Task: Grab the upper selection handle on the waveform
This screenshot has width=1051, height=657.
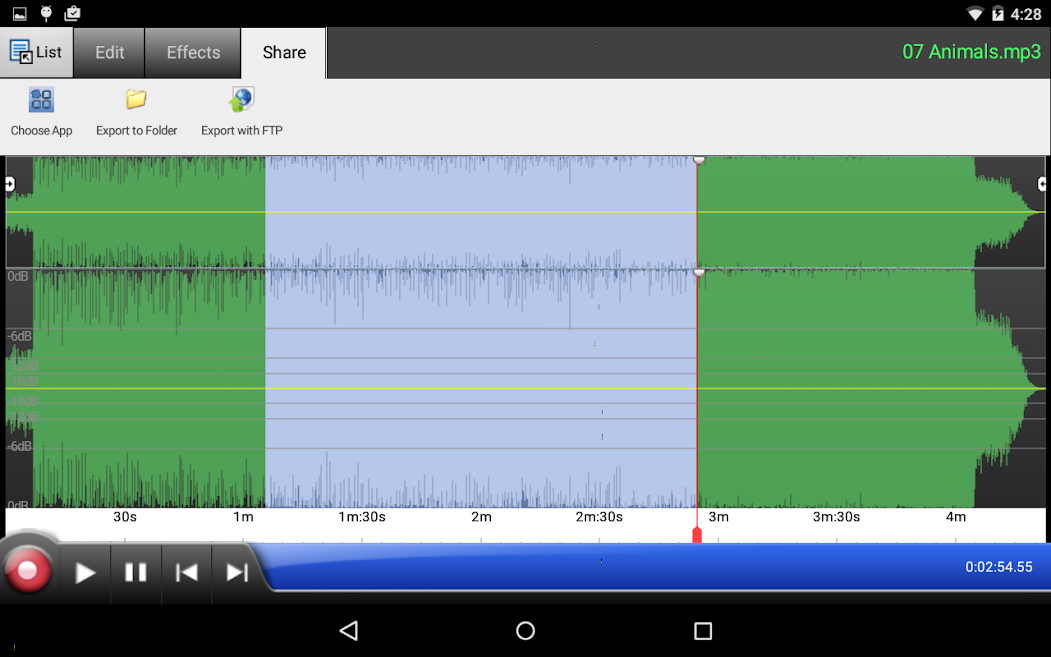Action: click(698, 159)
